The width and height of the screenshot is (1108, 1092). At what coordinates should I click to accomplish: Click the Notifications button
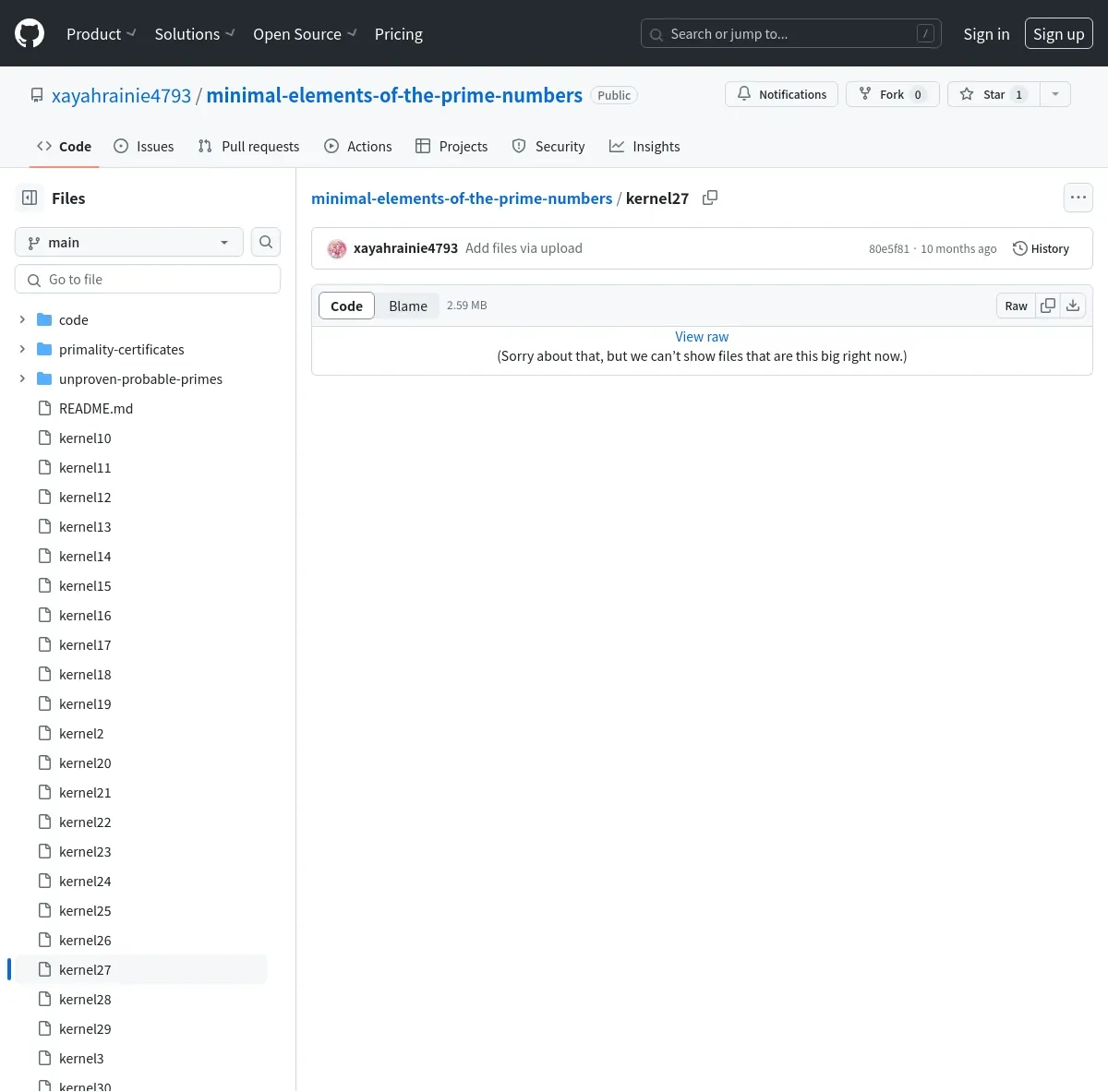782,94
